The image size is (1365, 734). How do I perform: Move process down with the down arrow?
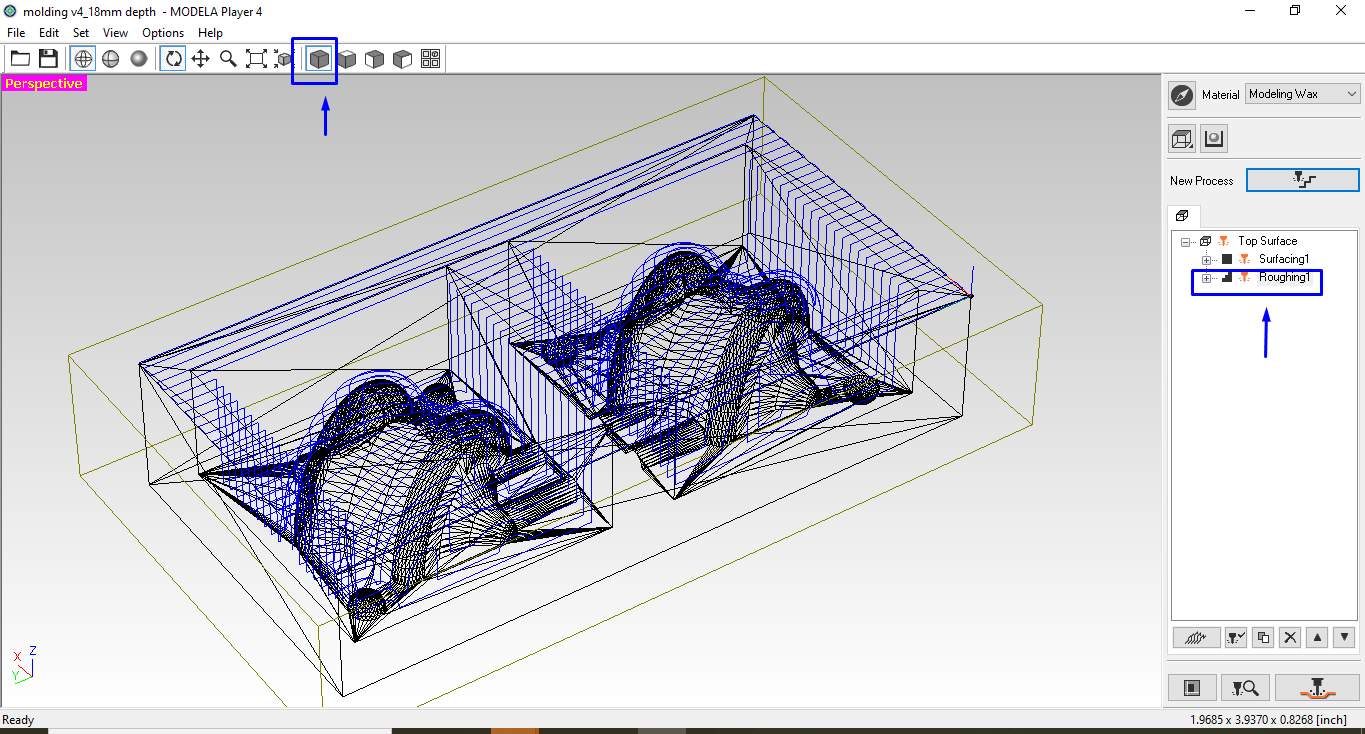1344,637
